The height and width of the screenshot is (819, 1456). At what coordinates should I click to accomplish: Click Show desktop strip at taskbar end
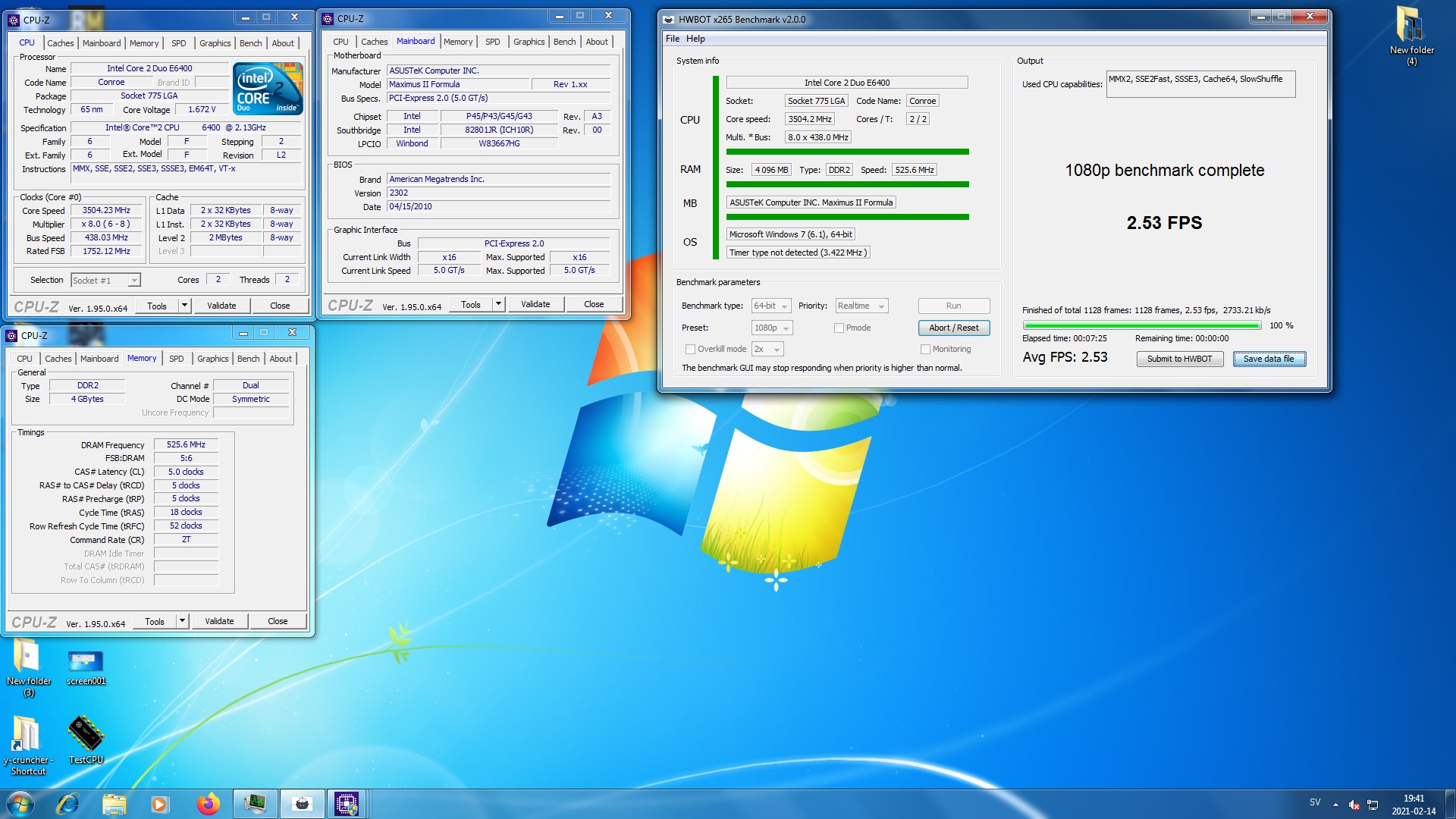click(x=1451, y=804)
